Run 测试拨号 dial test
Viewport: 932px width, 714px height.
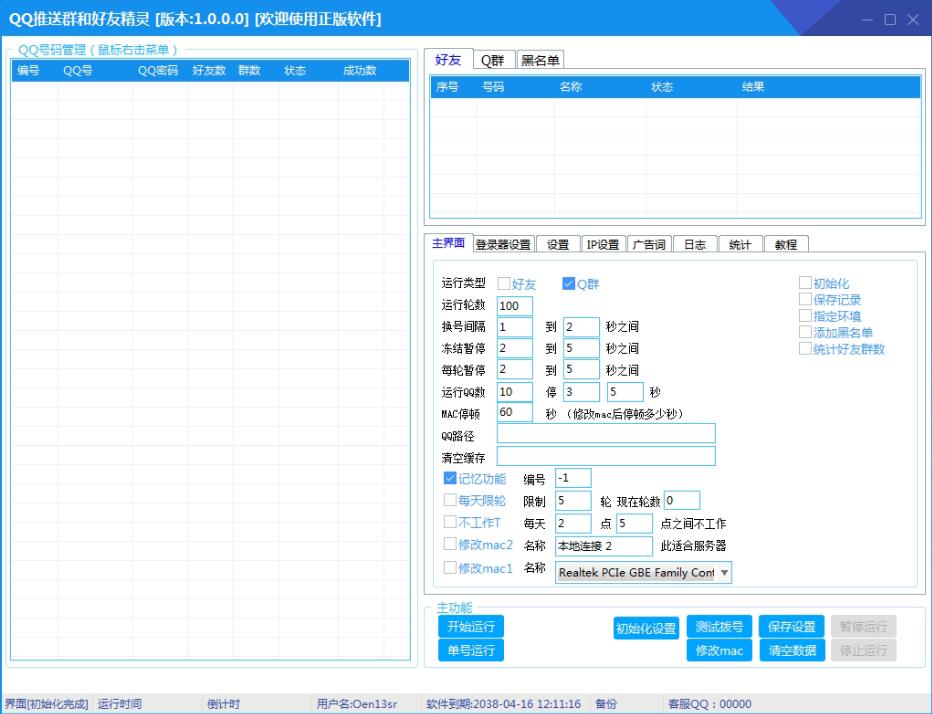click(x=719, y=626)
